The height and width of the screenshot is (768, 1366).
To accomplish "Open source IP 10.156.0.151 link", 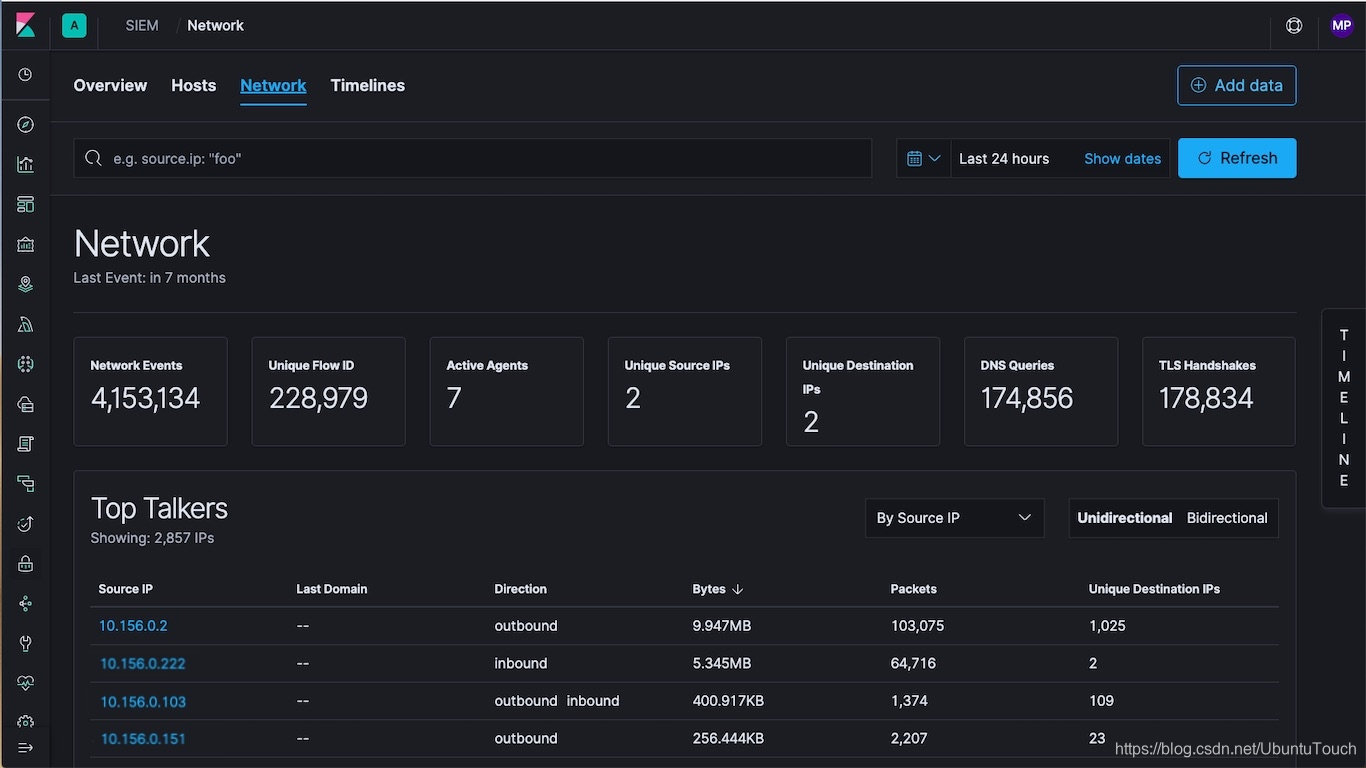I will (143, 739).
